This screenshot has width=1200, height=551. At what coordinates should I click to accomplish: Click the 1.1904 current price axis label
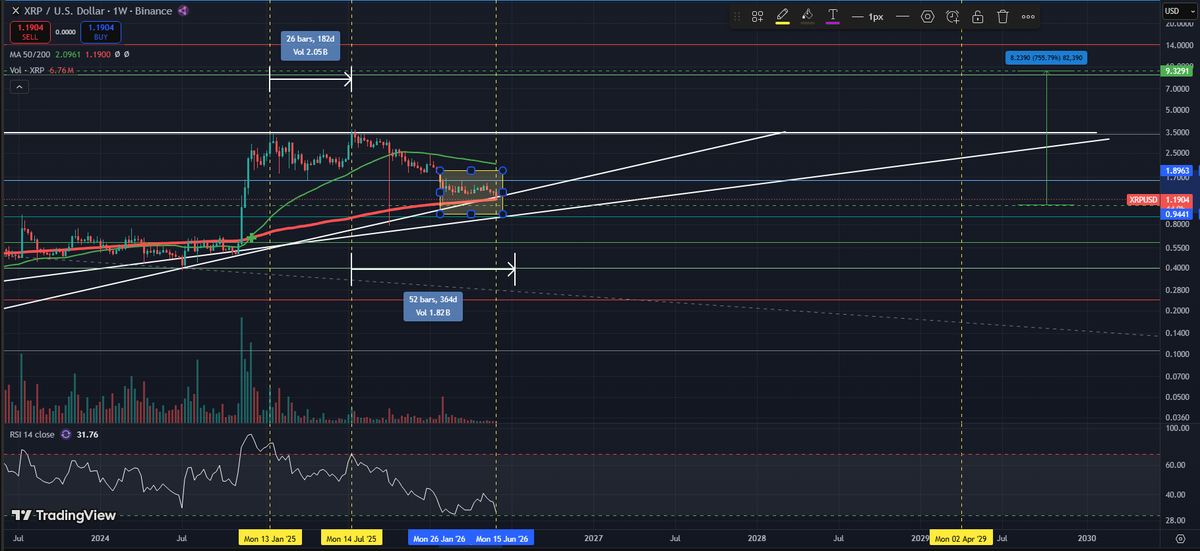(x=1176, y=200)
